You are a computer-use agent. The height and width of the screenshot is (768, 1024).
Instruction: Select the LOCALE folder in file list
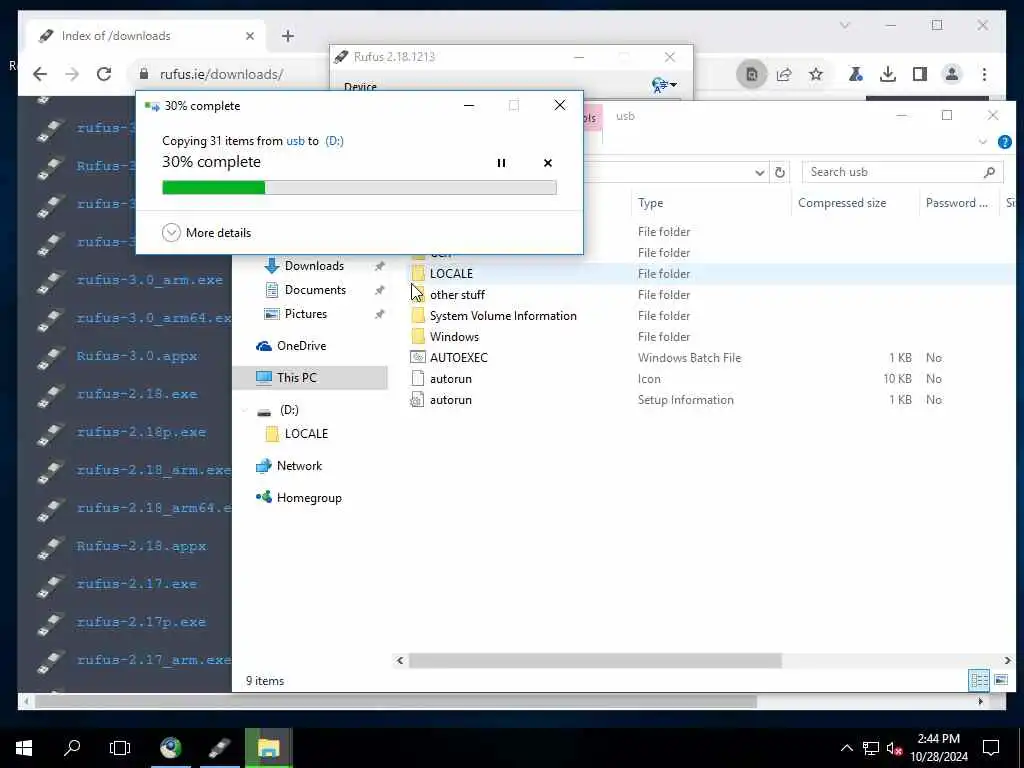(451, 274)
